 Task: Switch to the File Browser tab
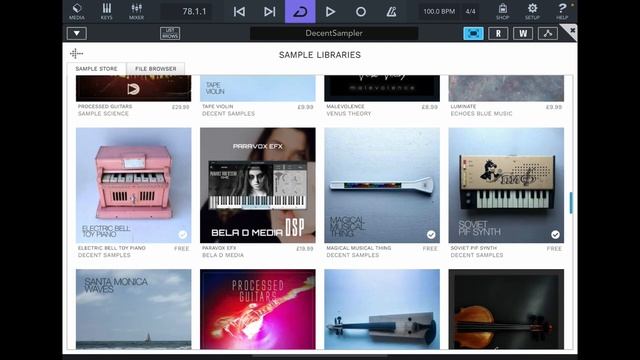156,69
